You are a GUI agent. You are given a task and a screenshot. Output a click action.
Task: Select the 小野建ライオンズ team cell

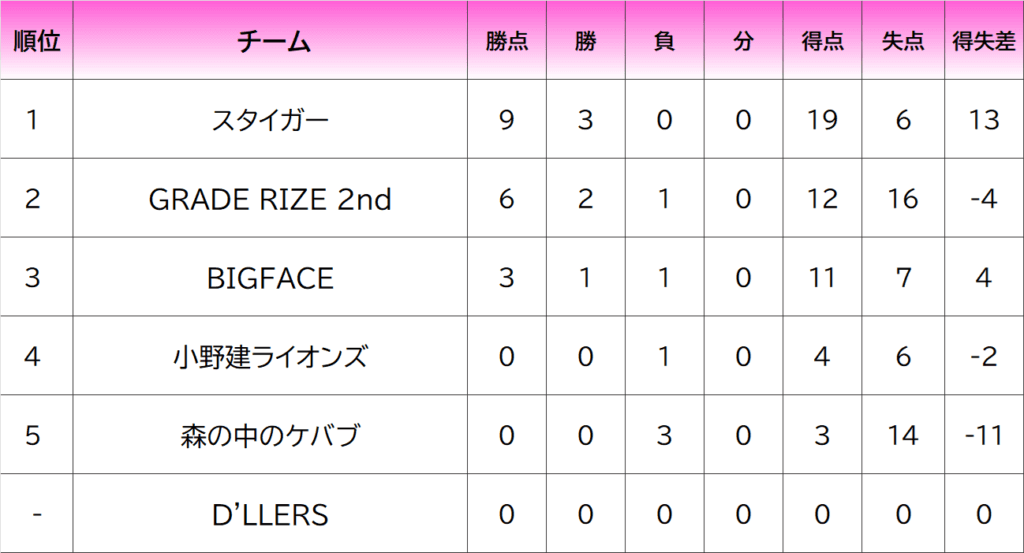click(x=270, y=356)
